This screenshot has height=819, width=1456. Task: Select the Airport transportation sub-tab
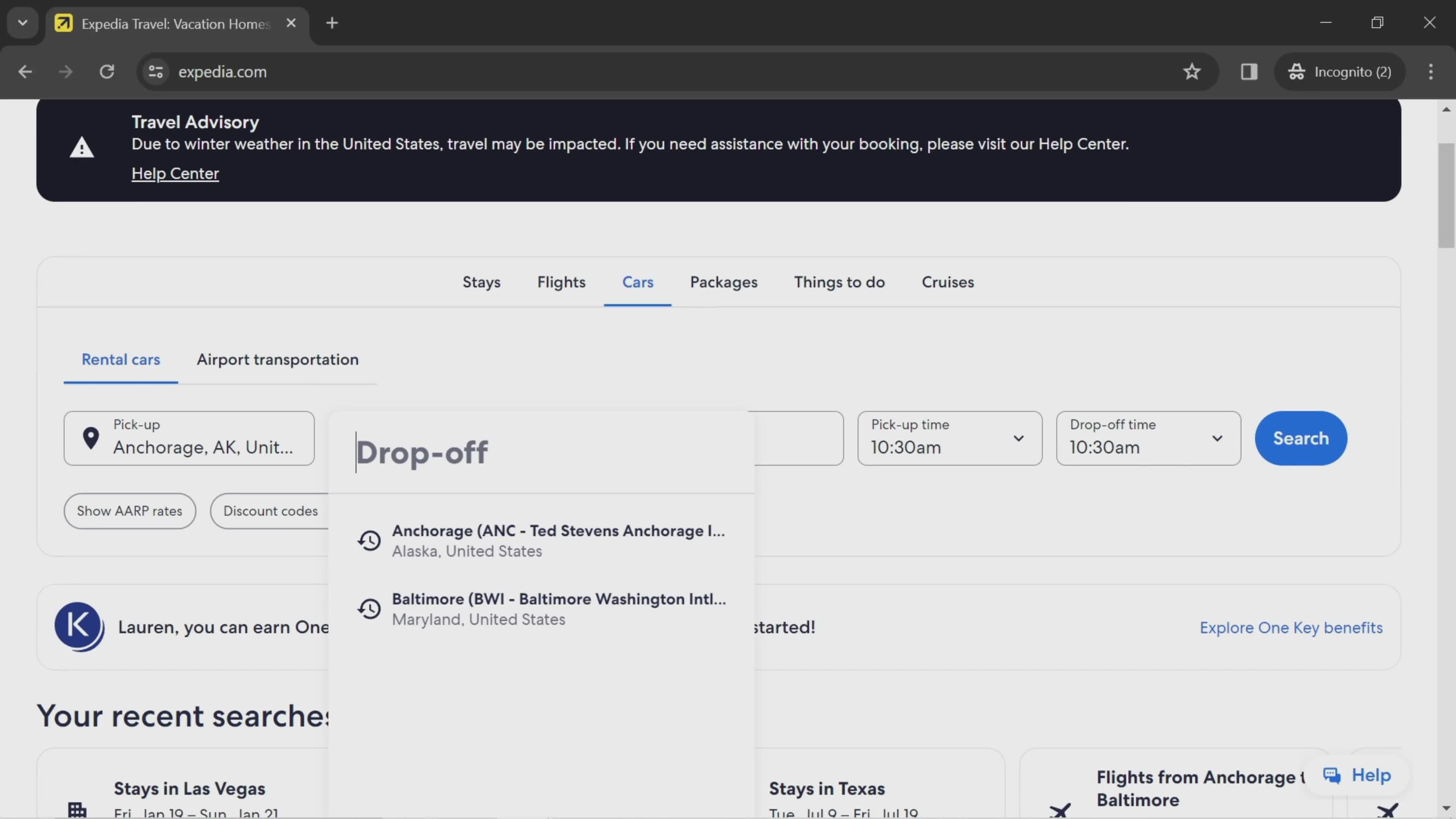278,359
